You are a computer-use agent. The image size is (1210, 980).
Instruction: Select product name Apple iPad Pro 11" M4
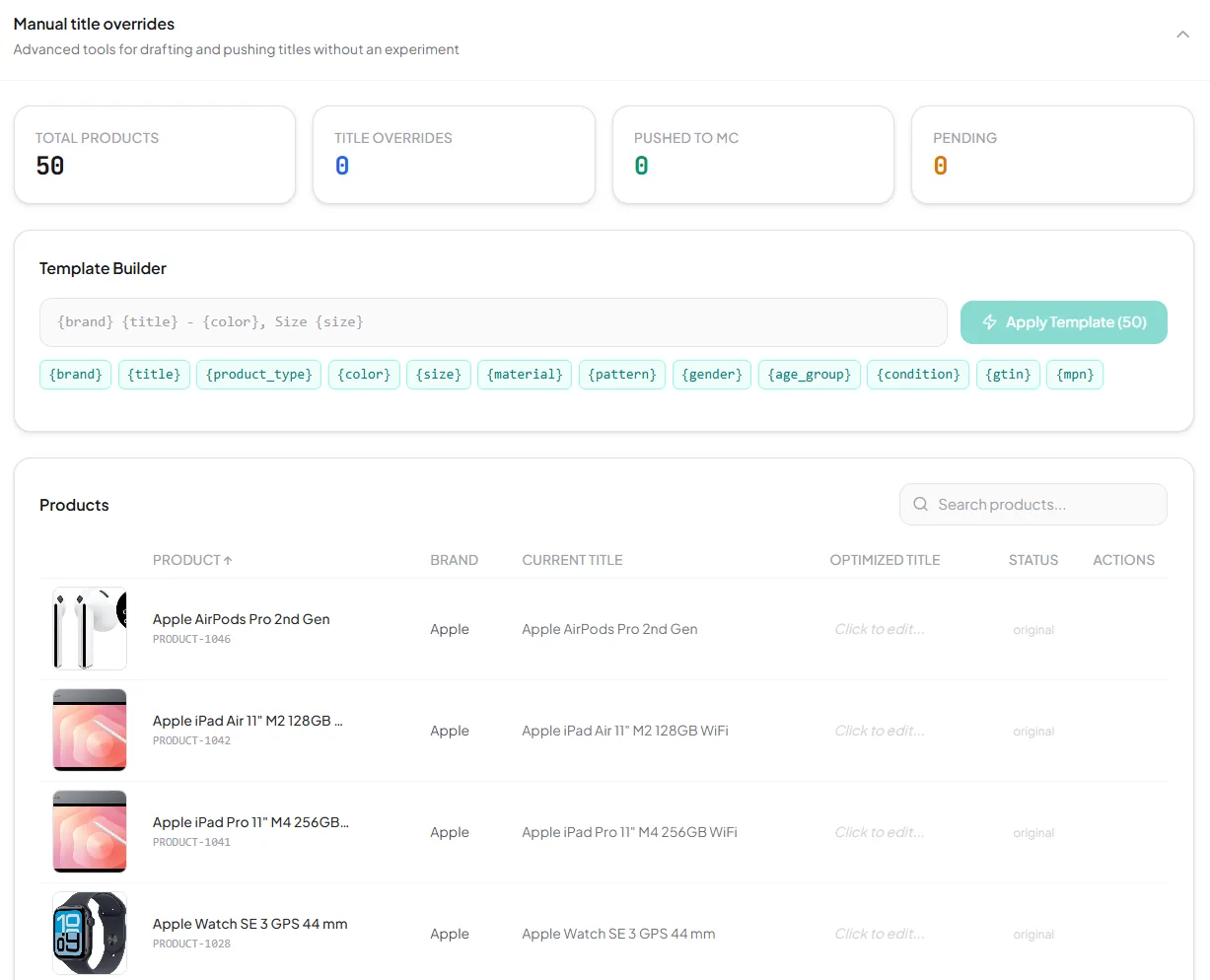(x=250, y=822)
